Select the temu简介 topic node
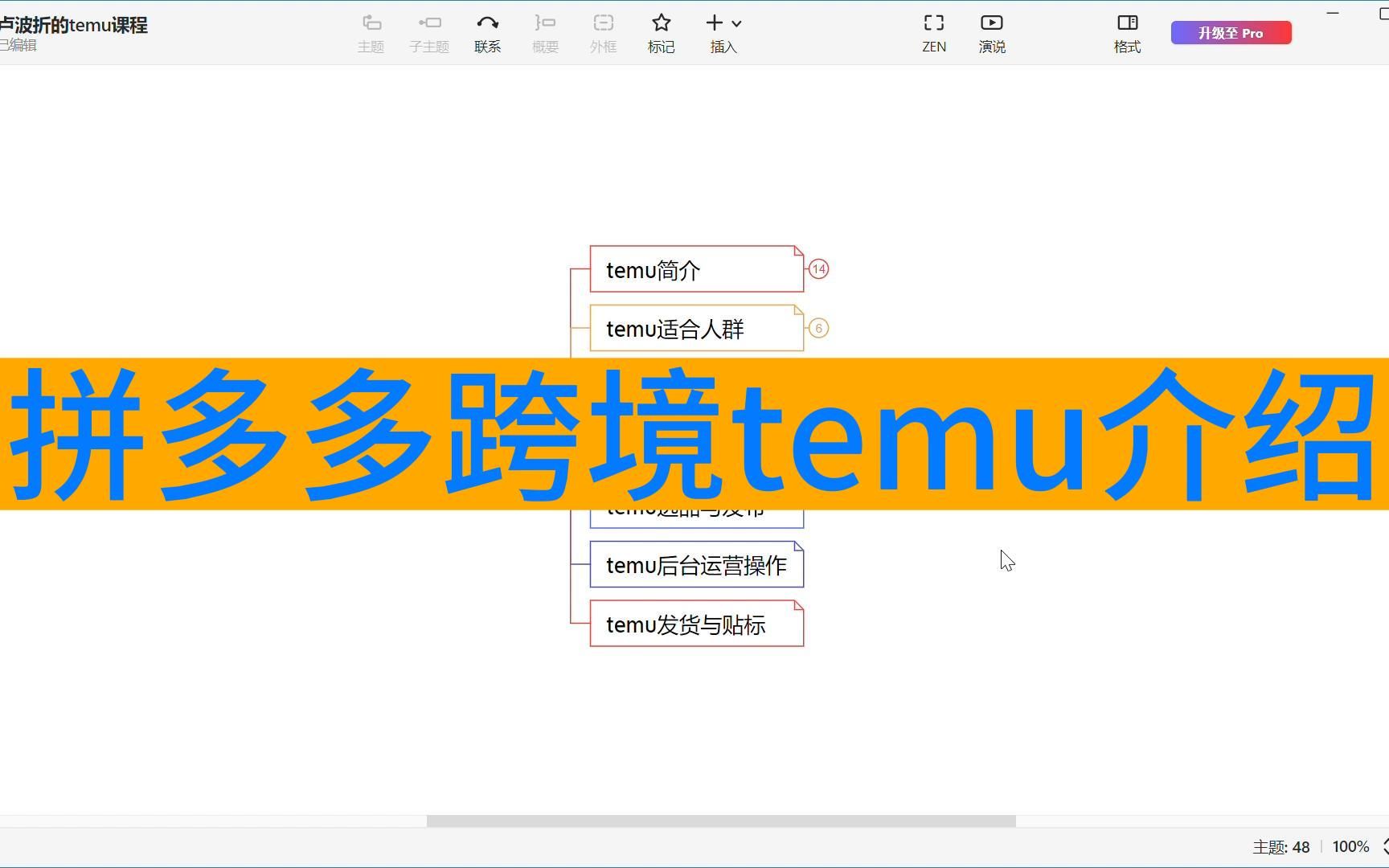 tap(697, 269)
